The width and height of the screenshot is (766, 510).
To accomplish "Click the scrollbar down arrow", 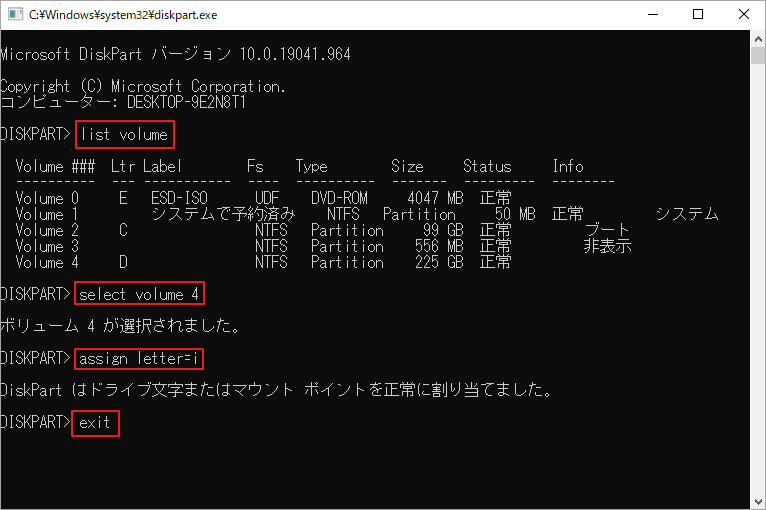I will (x=757, y=501).
